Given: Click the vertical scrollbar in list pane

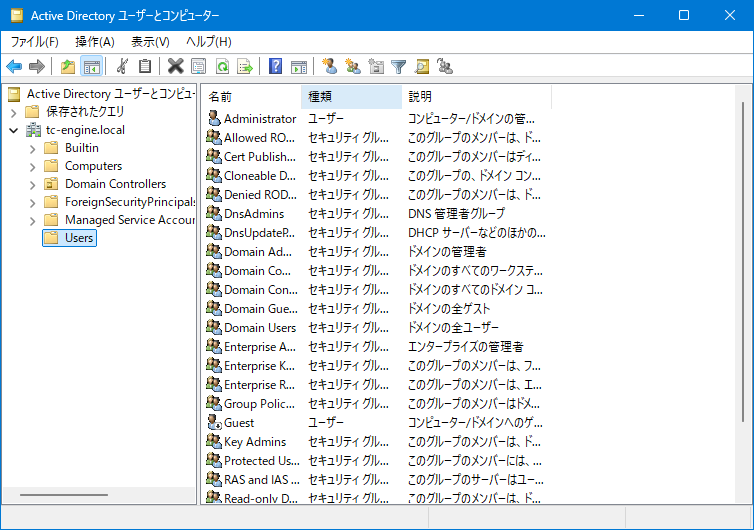Looking at the screenshot, I should 743,262.
